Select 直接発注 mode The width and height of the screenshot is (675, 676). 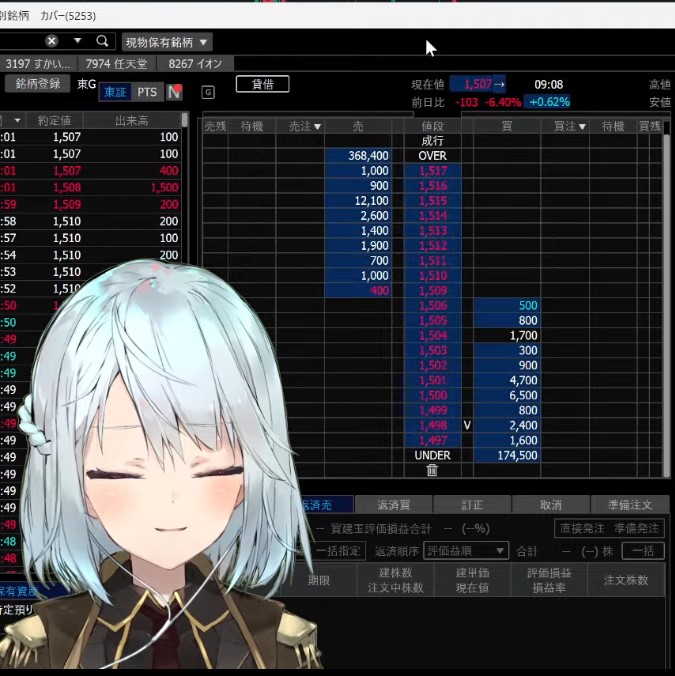582,529
